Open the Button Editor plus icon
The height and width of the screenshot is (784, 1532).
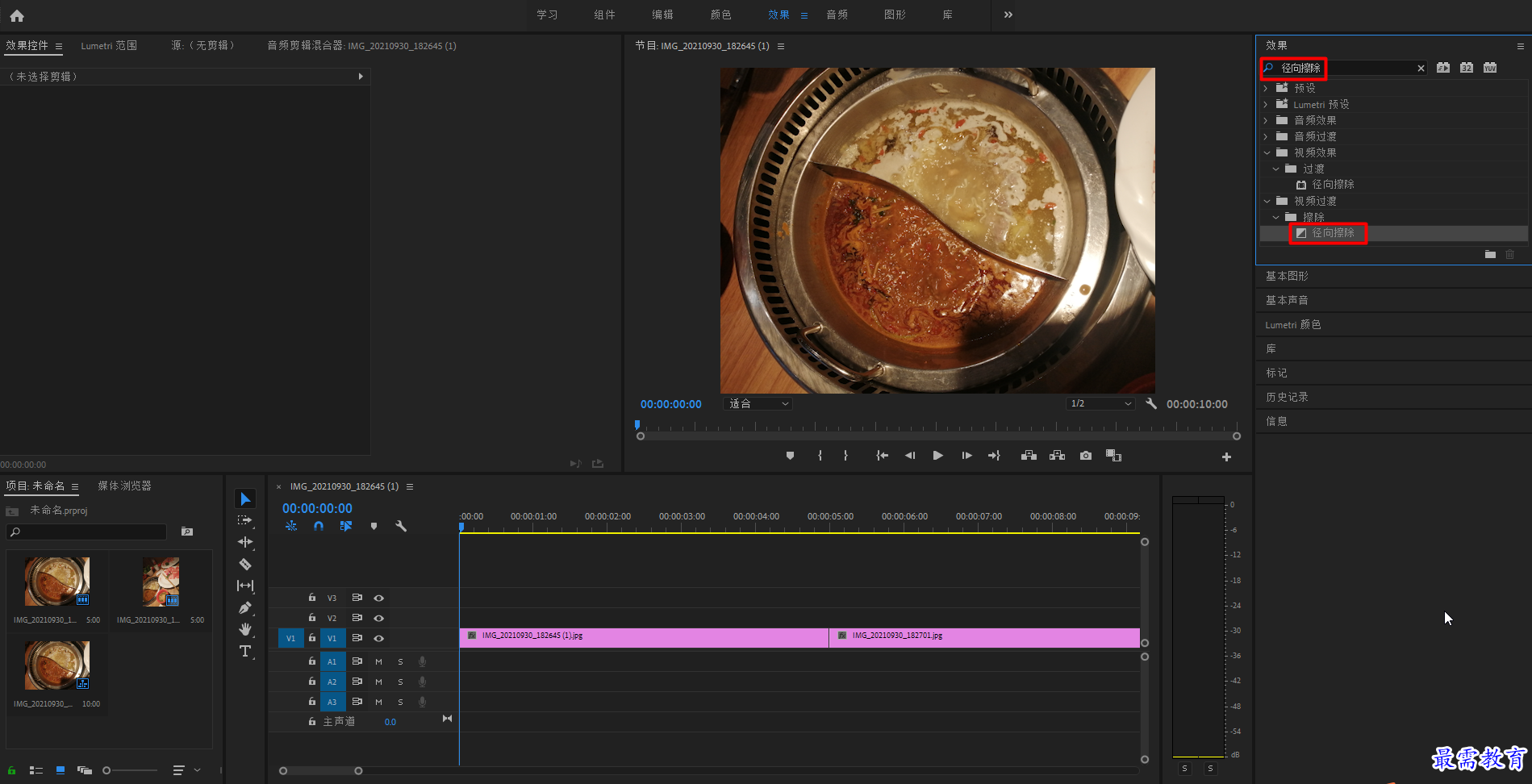[1226, 457]
